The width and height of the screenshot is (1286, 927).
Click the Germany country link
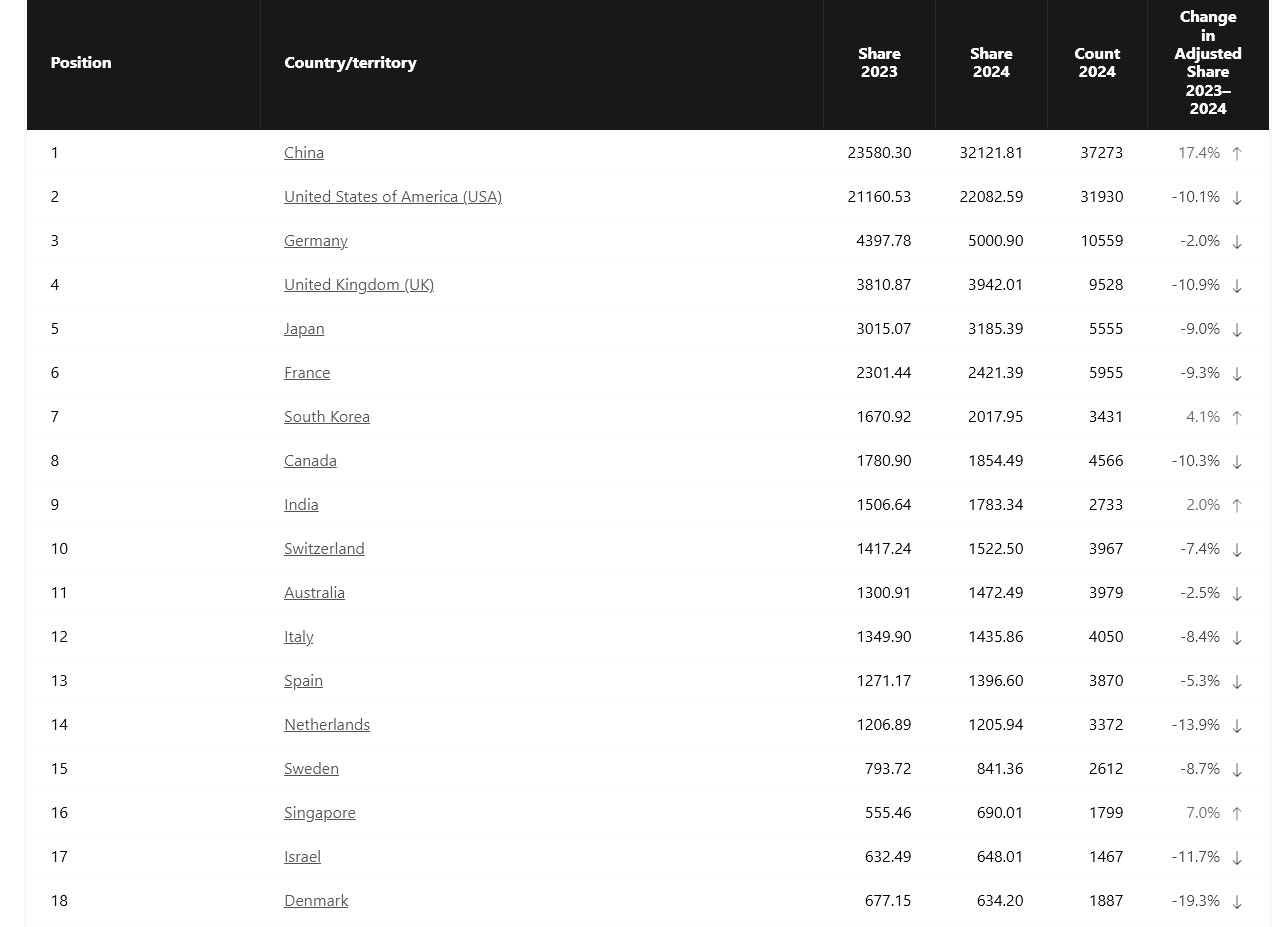(315, 241)
